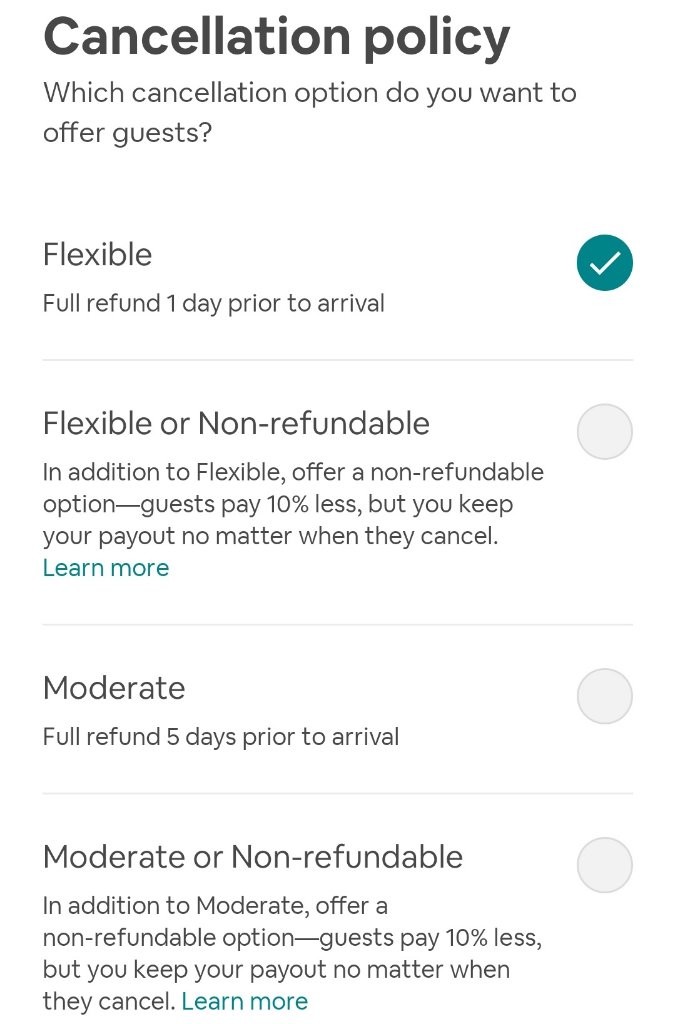Select the Moderate policy radio button

point(604,696)
